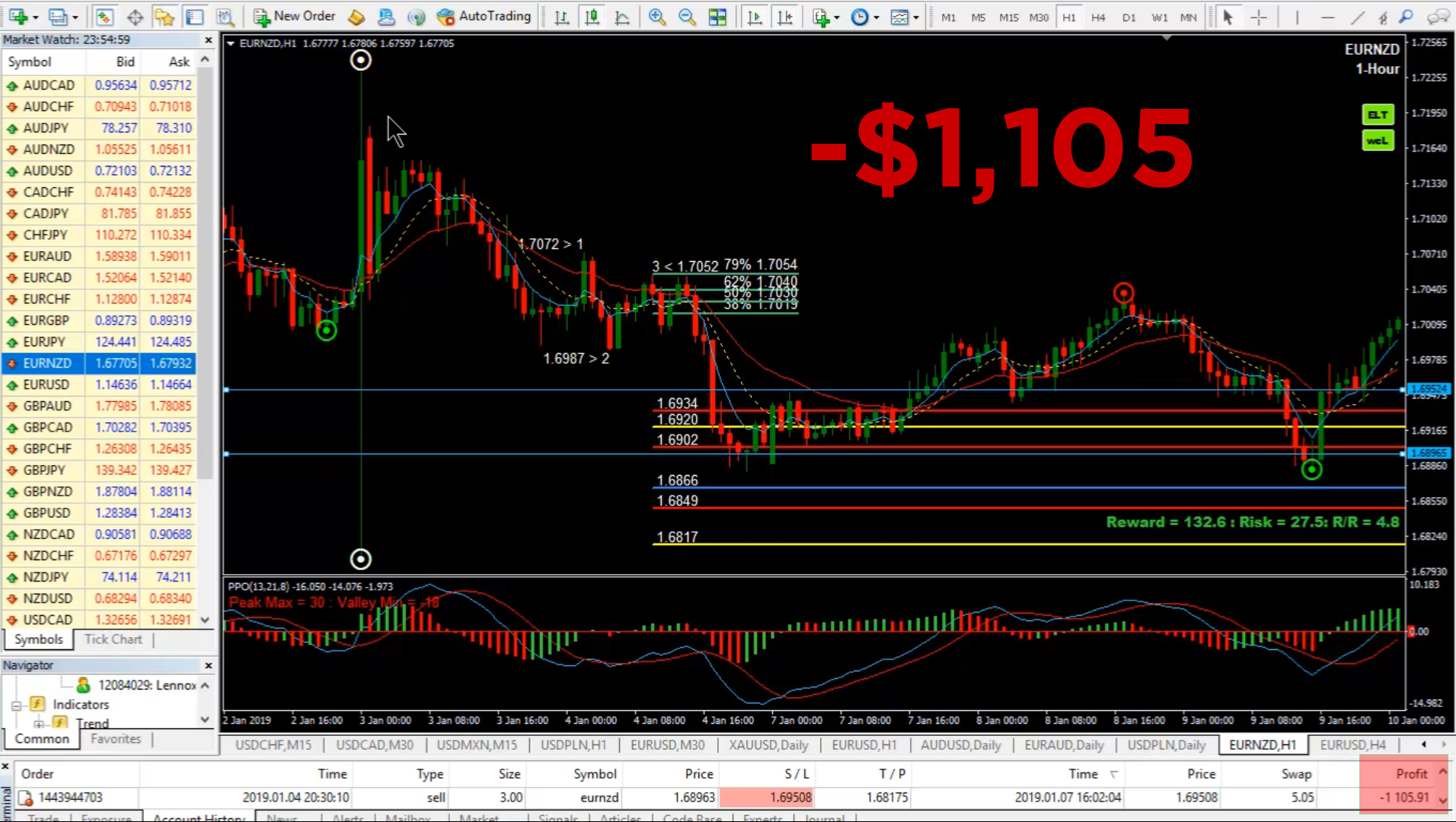Open the MetaEditor yellow book icon
The width and height of the screenshot is (1456, 822).
(x=356, y=16)
